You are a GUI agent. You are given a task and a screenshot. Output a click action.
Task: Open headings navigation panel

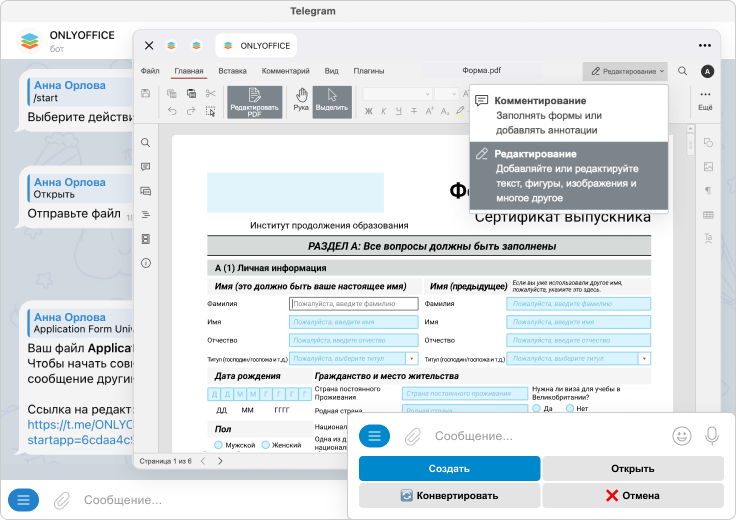[x=146, y=214]
